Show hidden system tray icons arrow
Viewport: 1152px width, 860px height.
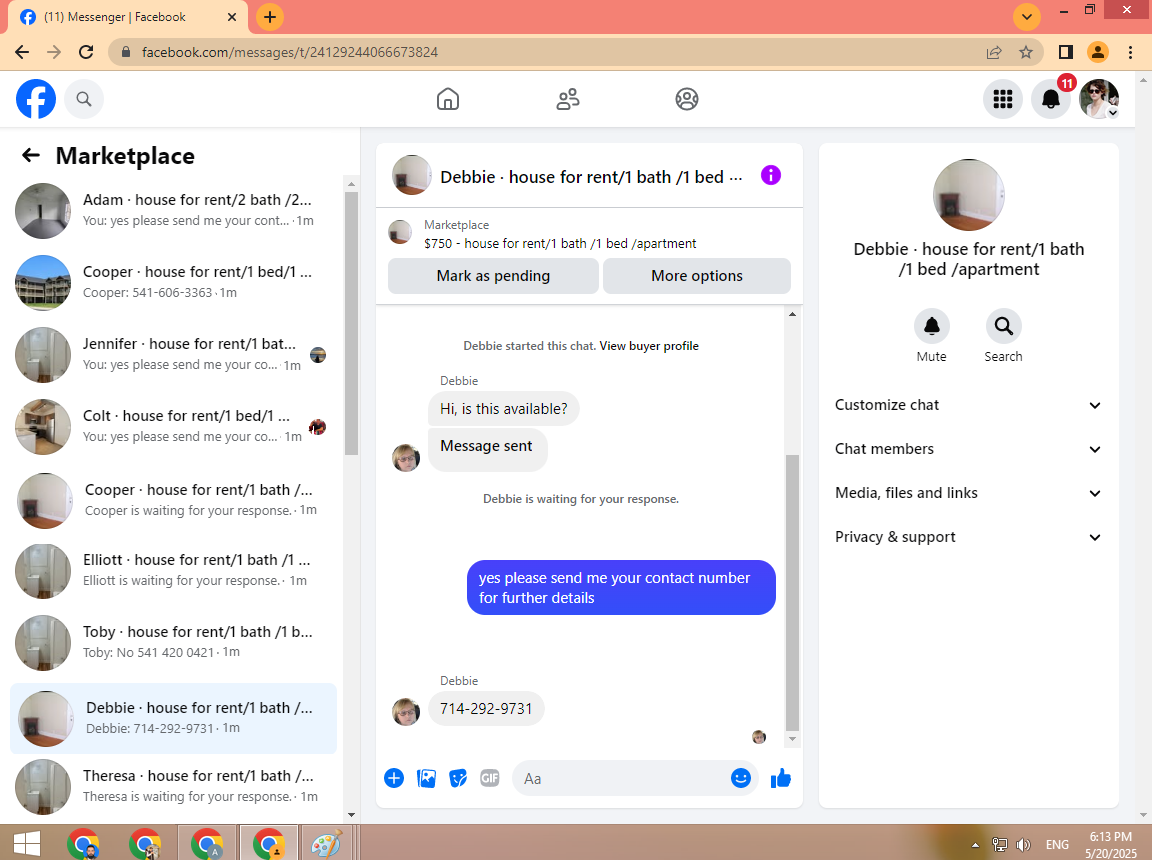pos(975,845)
